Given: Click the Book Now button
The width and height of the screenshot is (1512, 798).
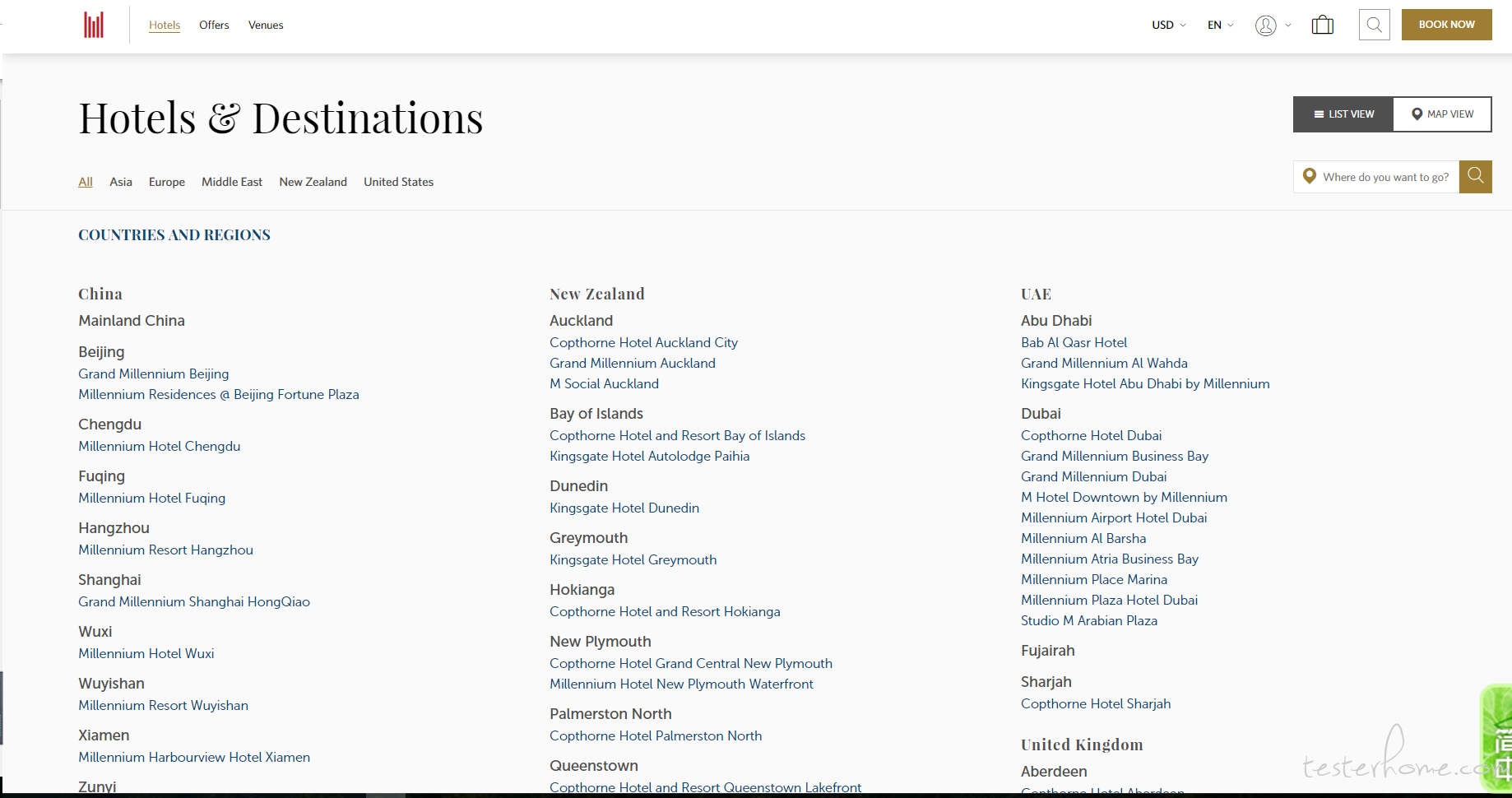Looking at the screenshot, I should (1446, 25).
